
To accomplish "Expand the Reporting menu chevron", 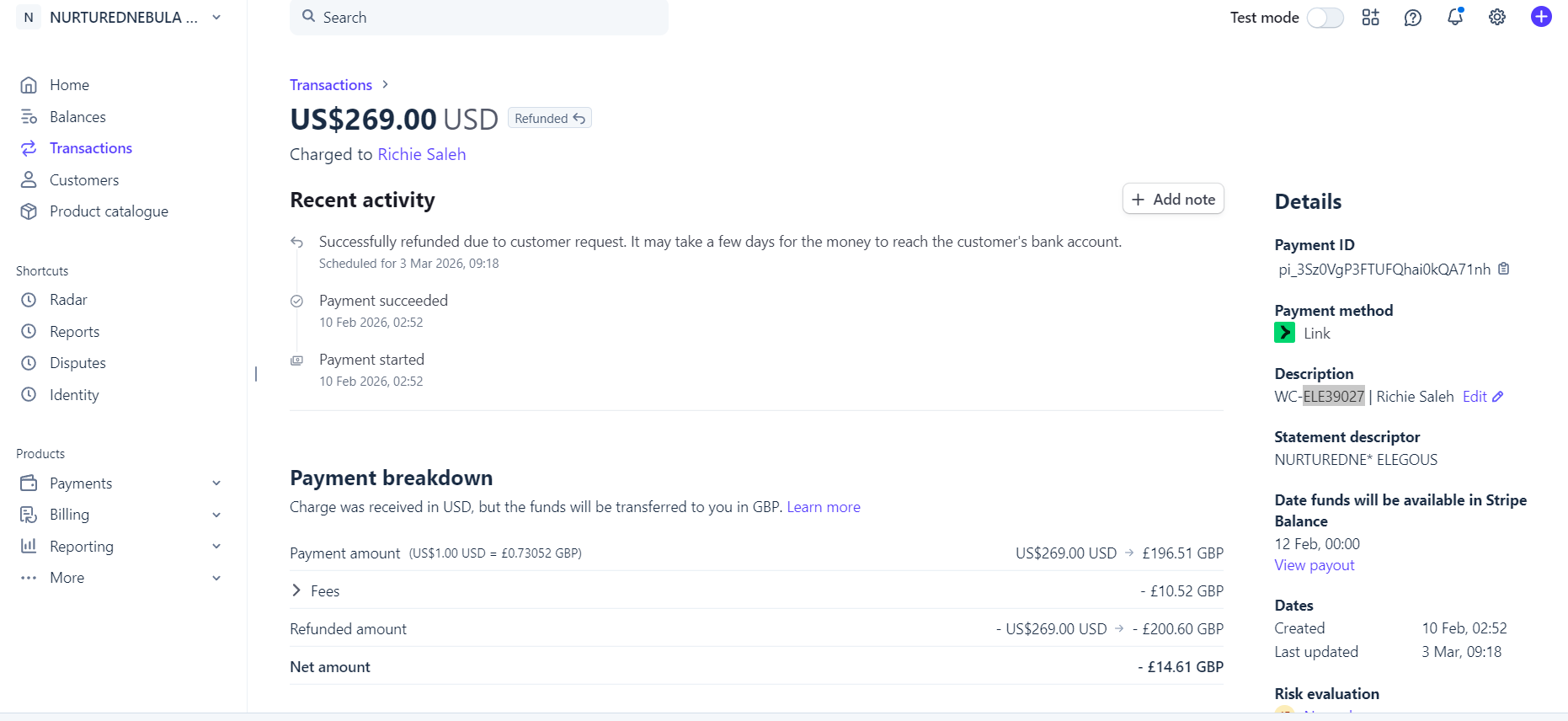I will (x=216, y=547).
